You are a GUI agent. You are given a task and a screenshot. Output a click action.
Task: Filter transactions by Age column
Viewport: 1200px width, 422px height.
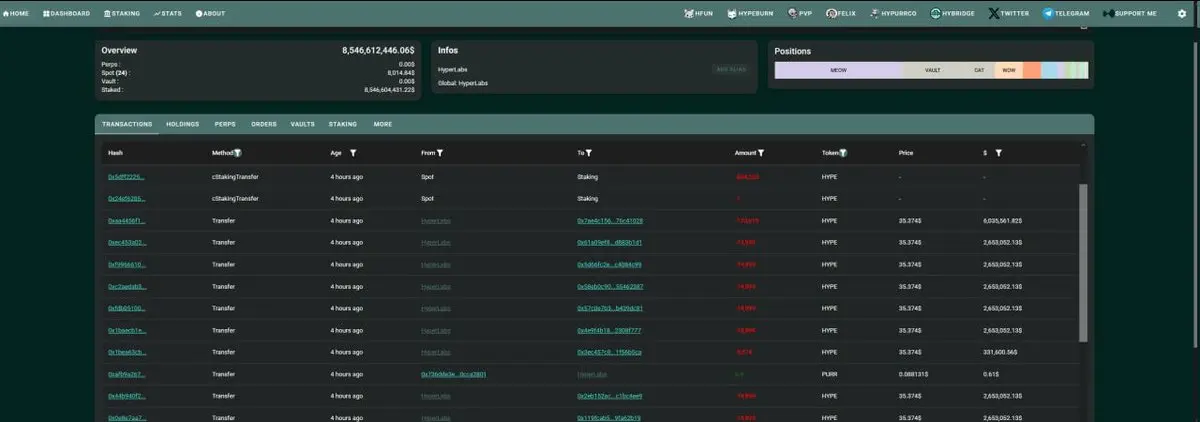(x=353, y=153)
